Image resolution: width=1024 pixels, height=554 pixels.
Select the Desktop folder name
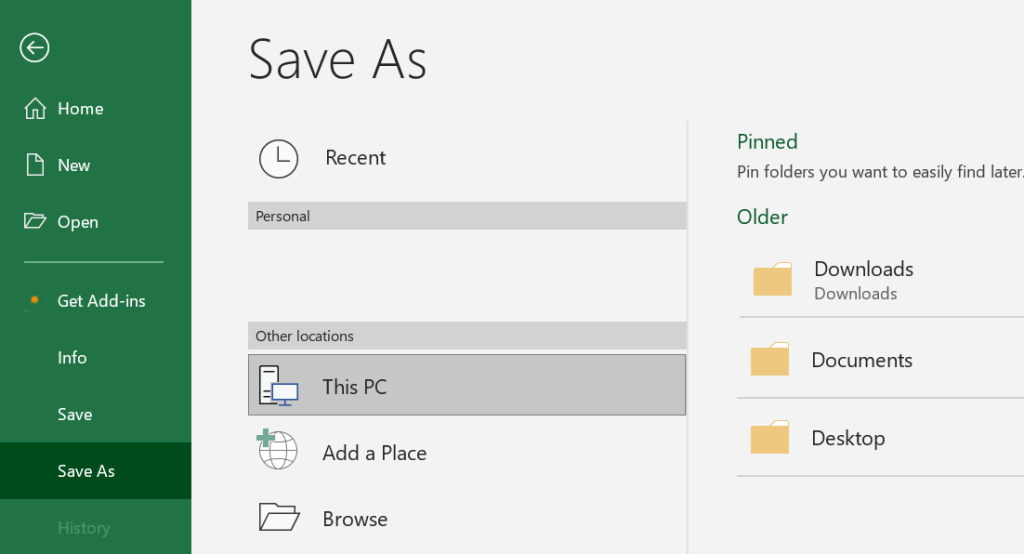(x=848, y=438)
